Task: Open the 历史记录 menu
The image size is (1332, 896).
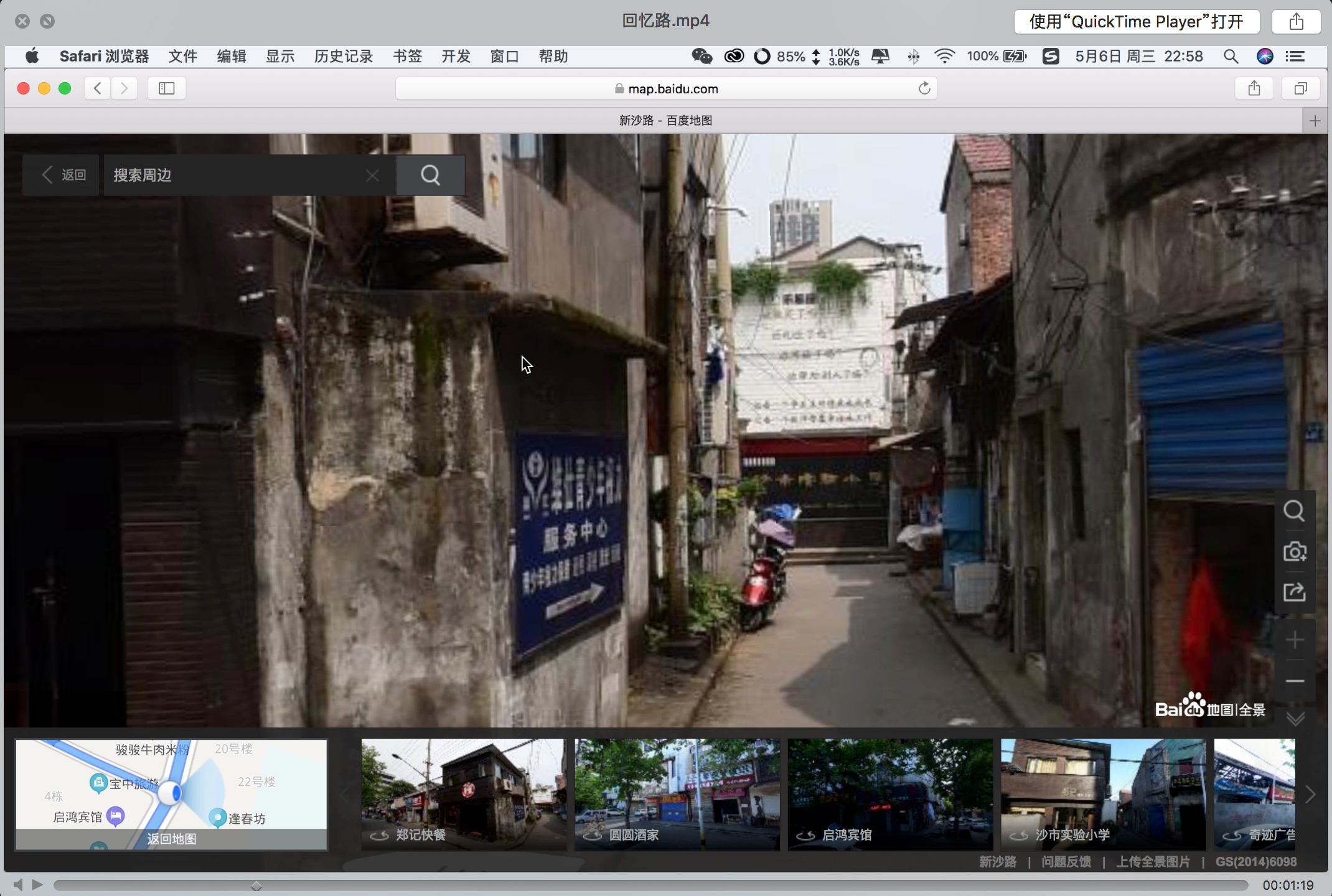Action: point(344,57)
